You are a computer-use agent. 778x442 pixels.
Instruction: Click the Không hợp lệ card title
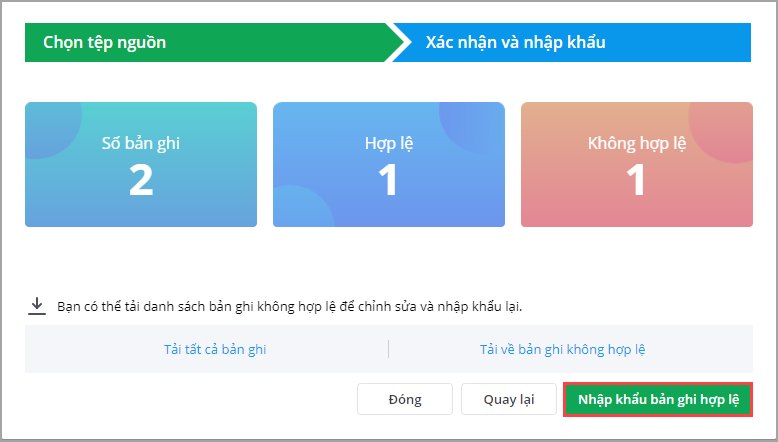[636, 143]
